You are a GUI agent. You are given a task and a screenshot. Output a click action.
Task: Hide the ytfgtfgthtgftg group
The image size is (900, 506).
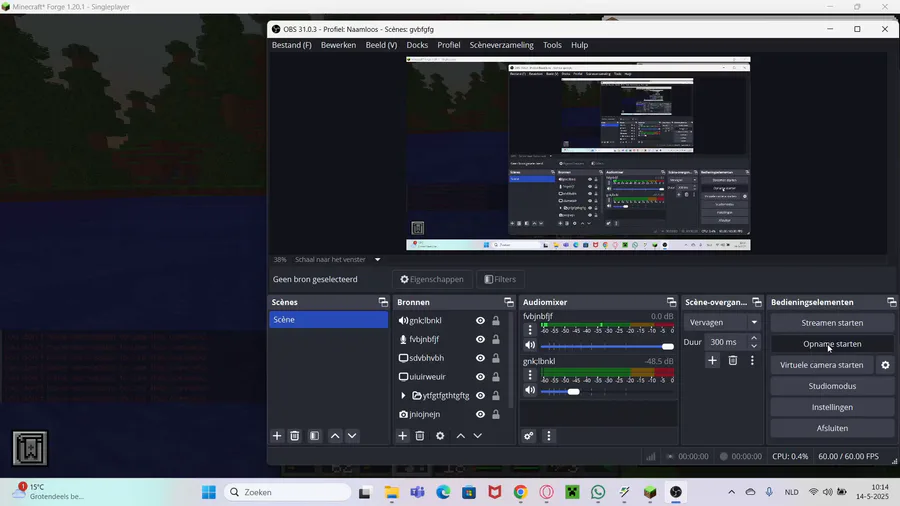480,395
